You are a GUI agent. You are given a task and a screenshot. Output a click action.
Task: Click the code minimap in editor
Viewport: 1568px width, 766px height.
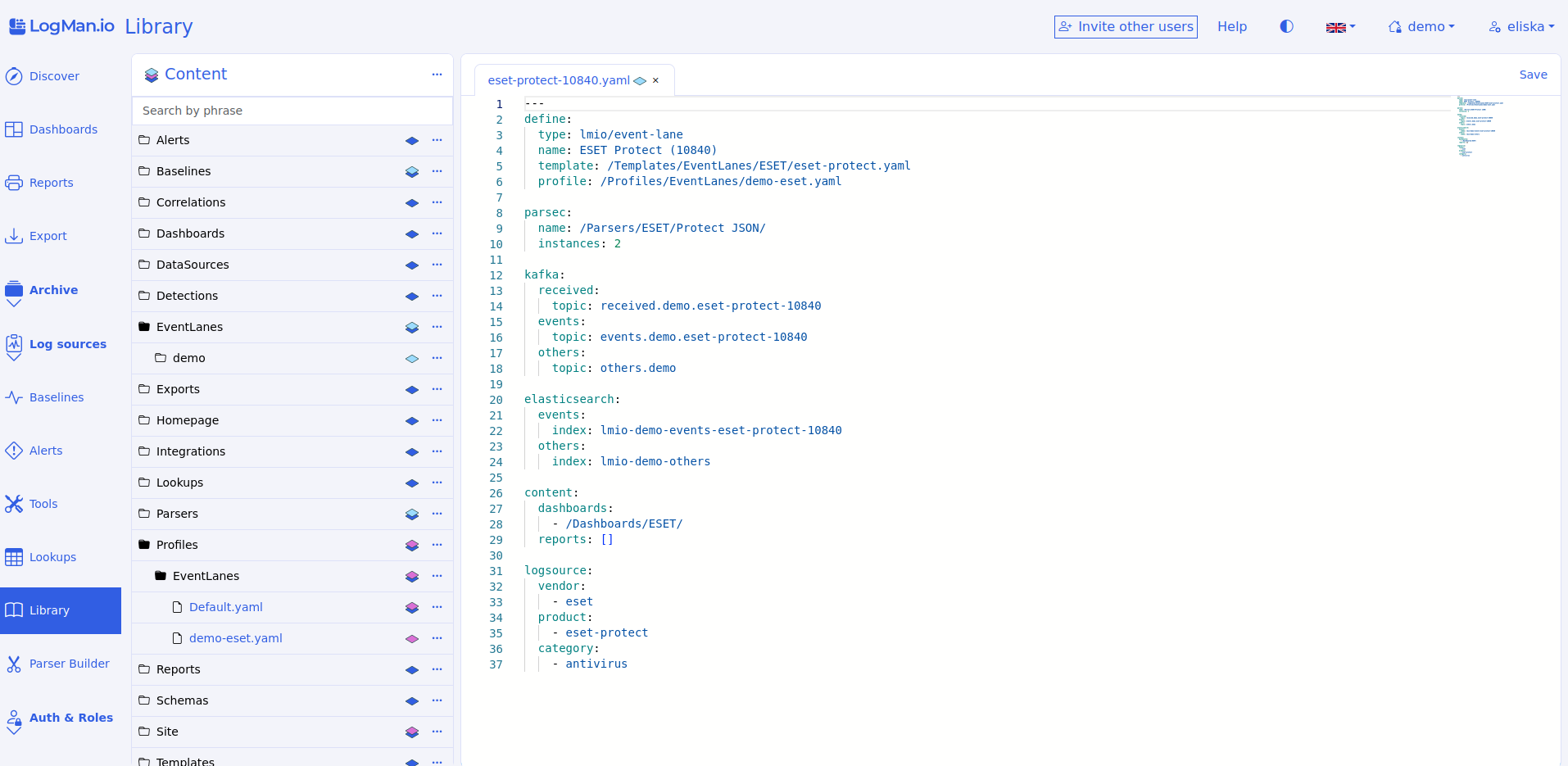[1480, 127]
